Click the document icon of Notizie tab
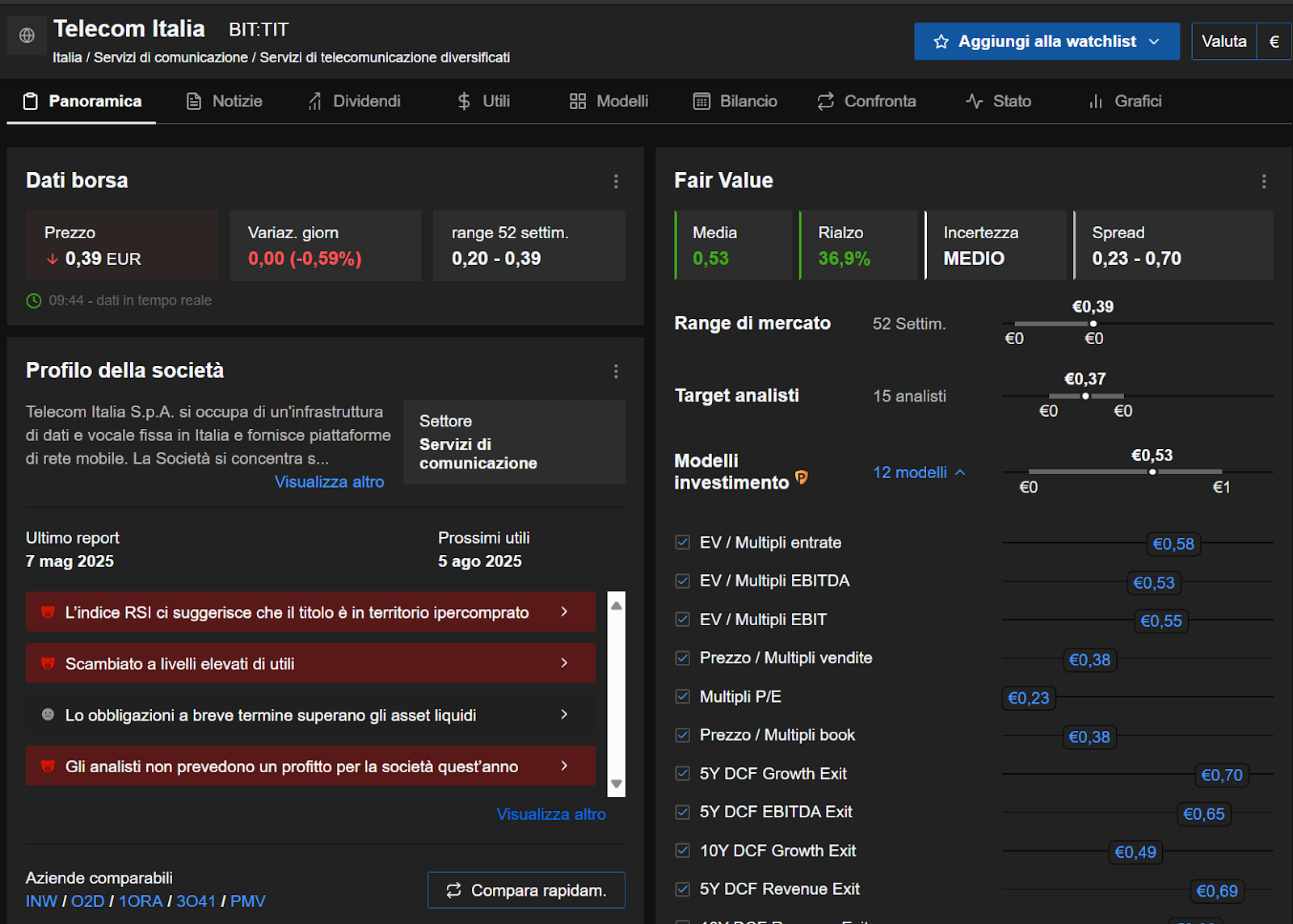Image resolution: width=1293 pixels, height=924 pixels. coord(194,101)
